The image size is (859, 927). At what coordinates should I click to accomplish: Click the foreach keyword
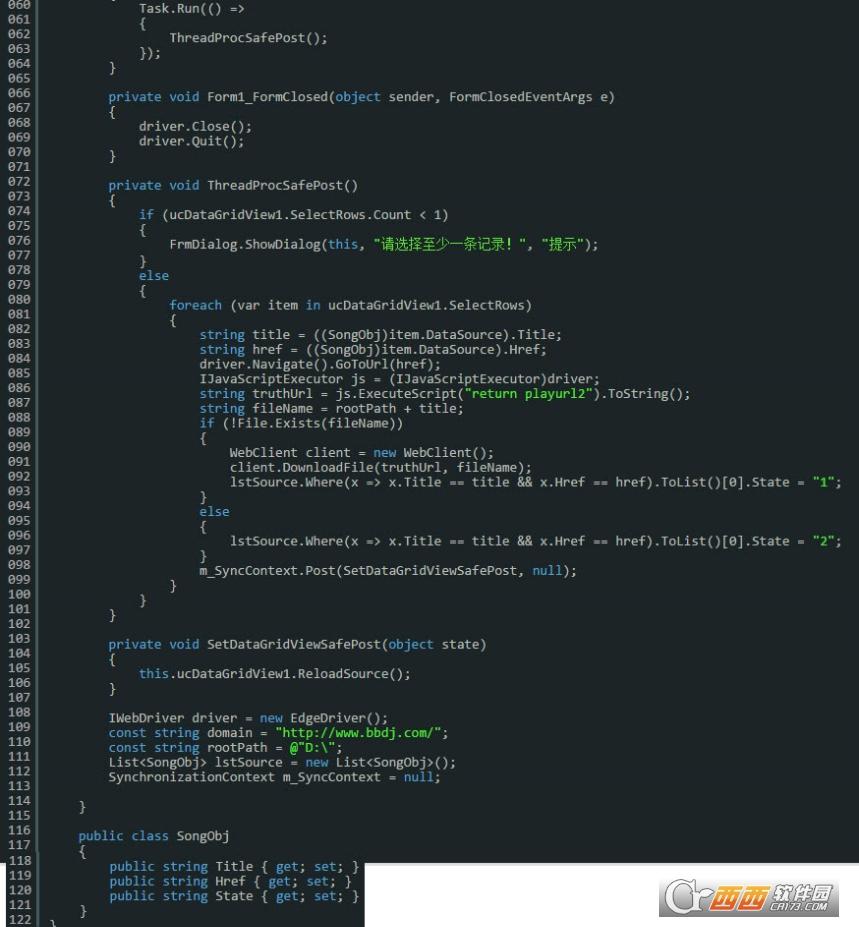pos(195,305)
